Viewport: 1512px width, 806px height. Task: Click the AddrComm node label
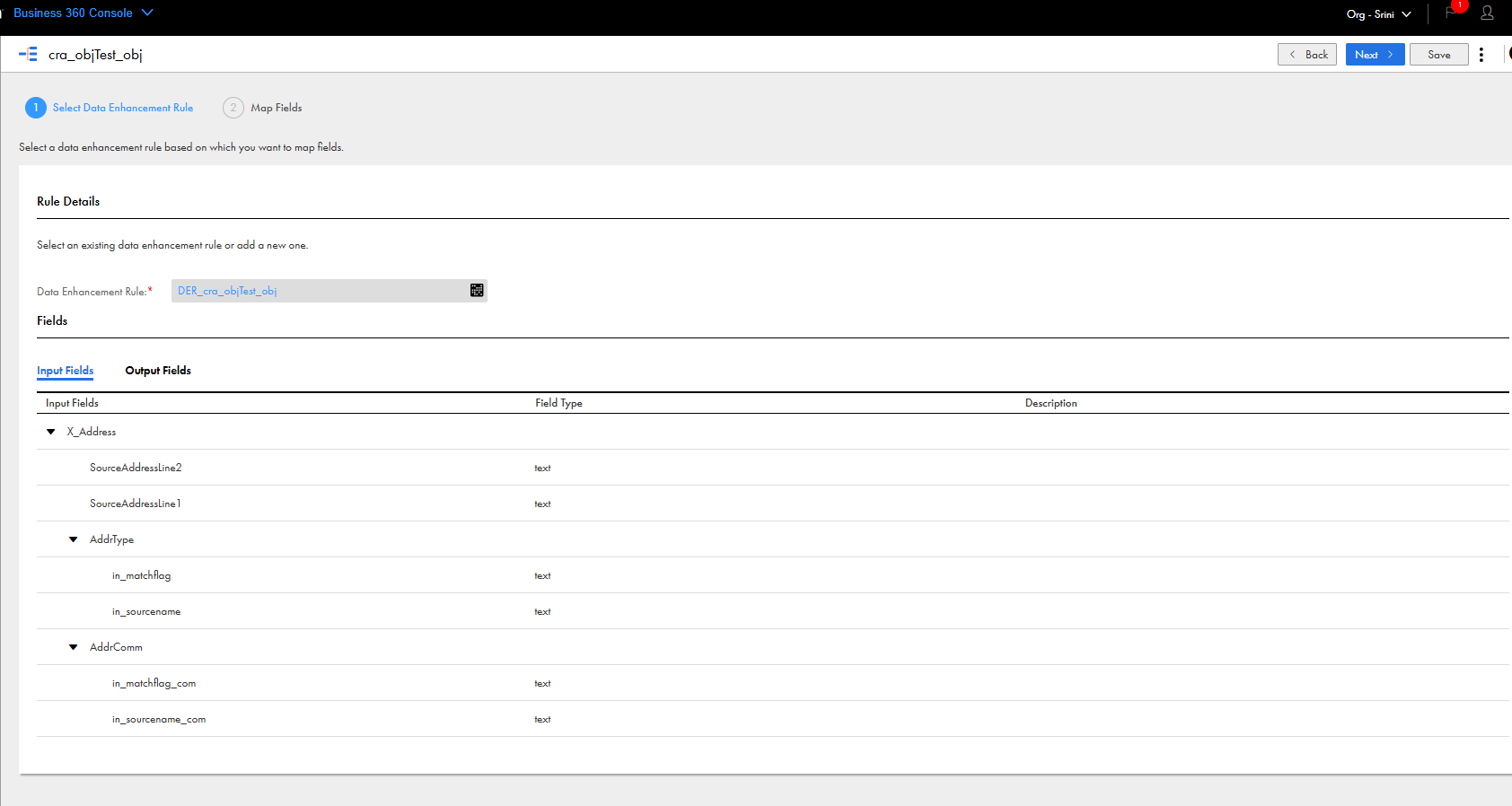click(116, 647)
